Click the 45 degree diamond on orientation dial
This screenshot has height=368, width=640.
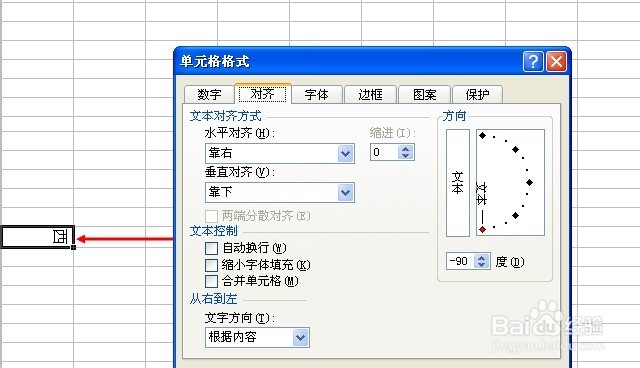(516, 150)
